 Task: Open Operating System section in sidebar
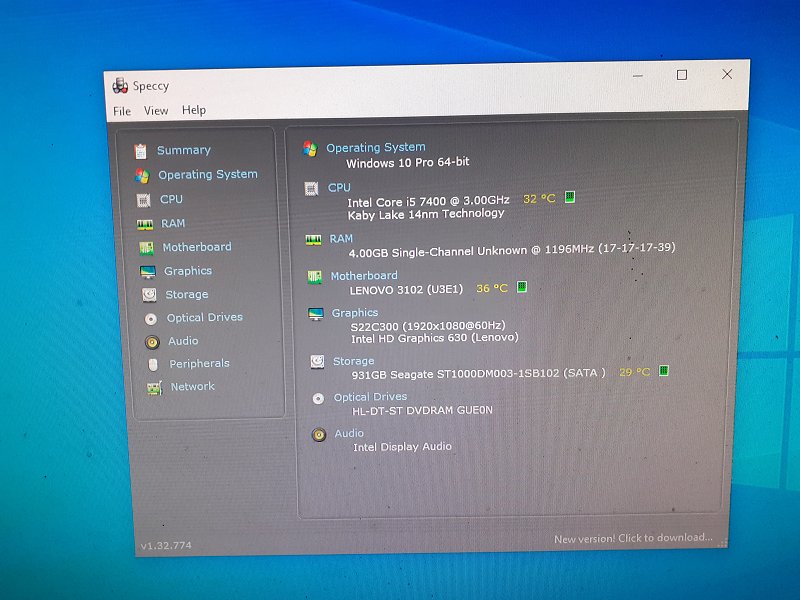(208, 174)
